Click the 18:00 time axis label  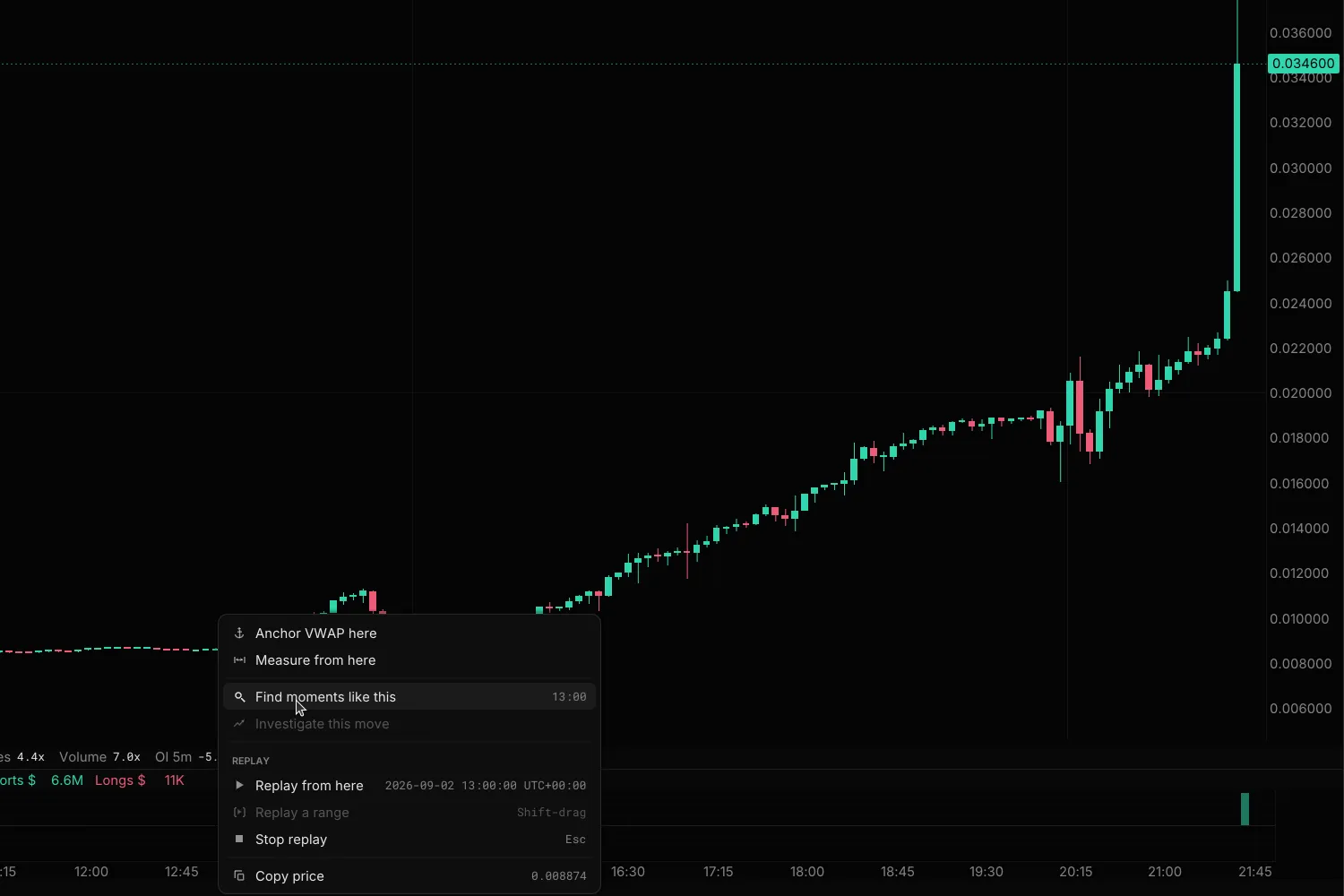pyautogui.click(x=807, y=872)
